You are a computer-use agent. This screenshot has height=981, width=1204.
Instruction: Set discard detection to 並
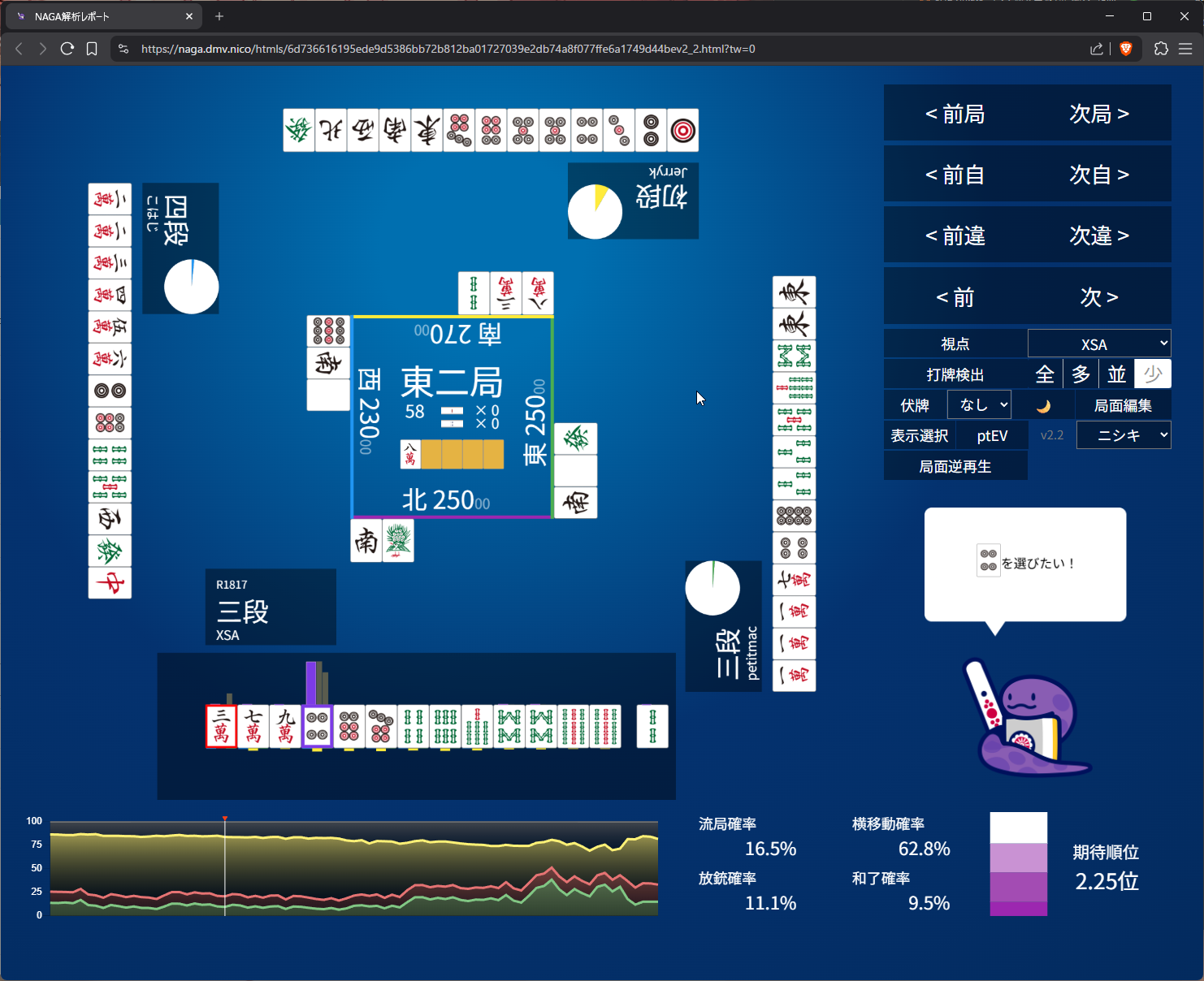coord(1116,374)
